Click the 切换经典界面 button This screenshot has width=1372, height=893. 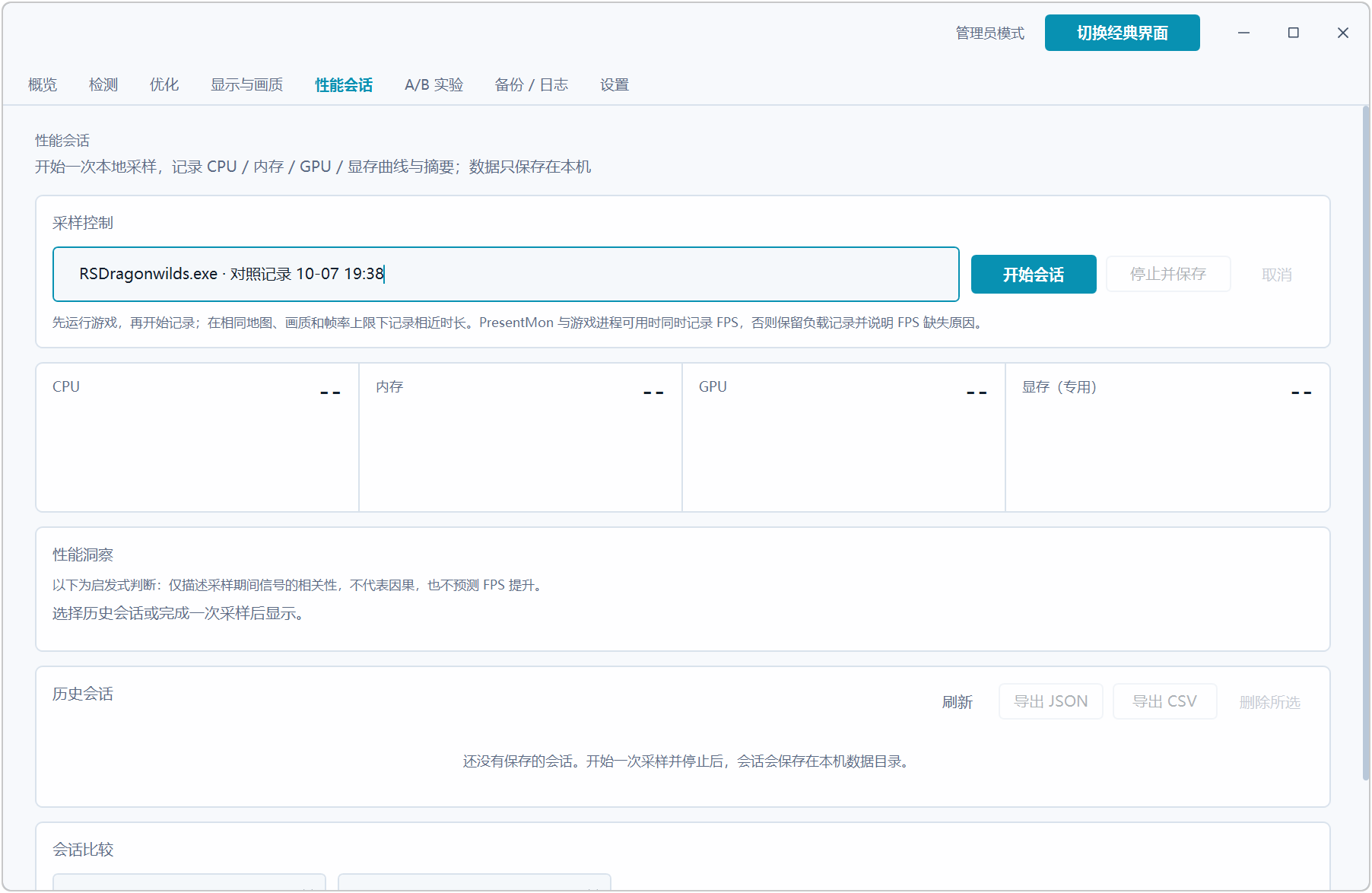(x=1122, y=33)
